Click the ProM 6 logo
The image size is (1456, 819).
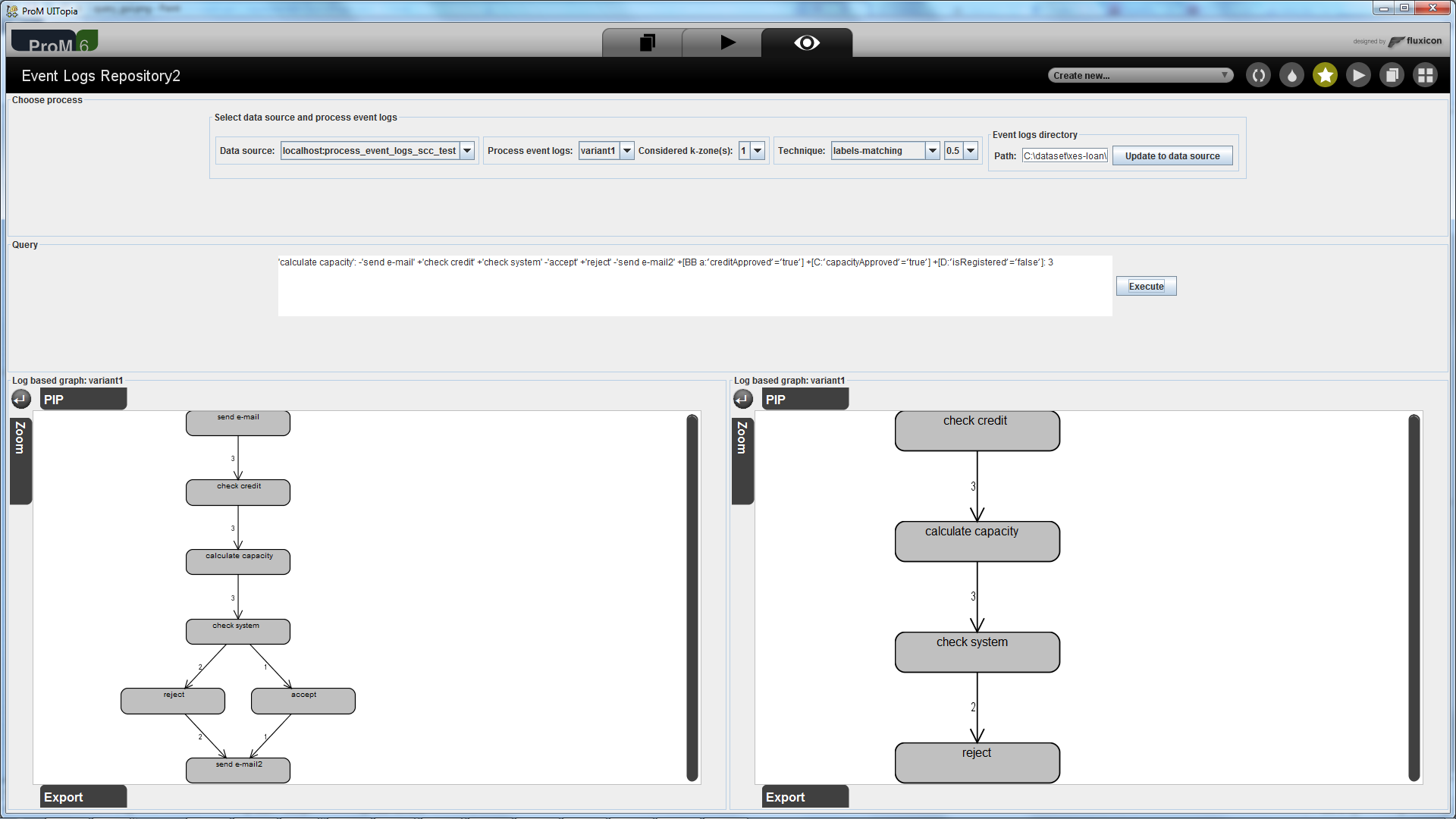tap(55, 42)
